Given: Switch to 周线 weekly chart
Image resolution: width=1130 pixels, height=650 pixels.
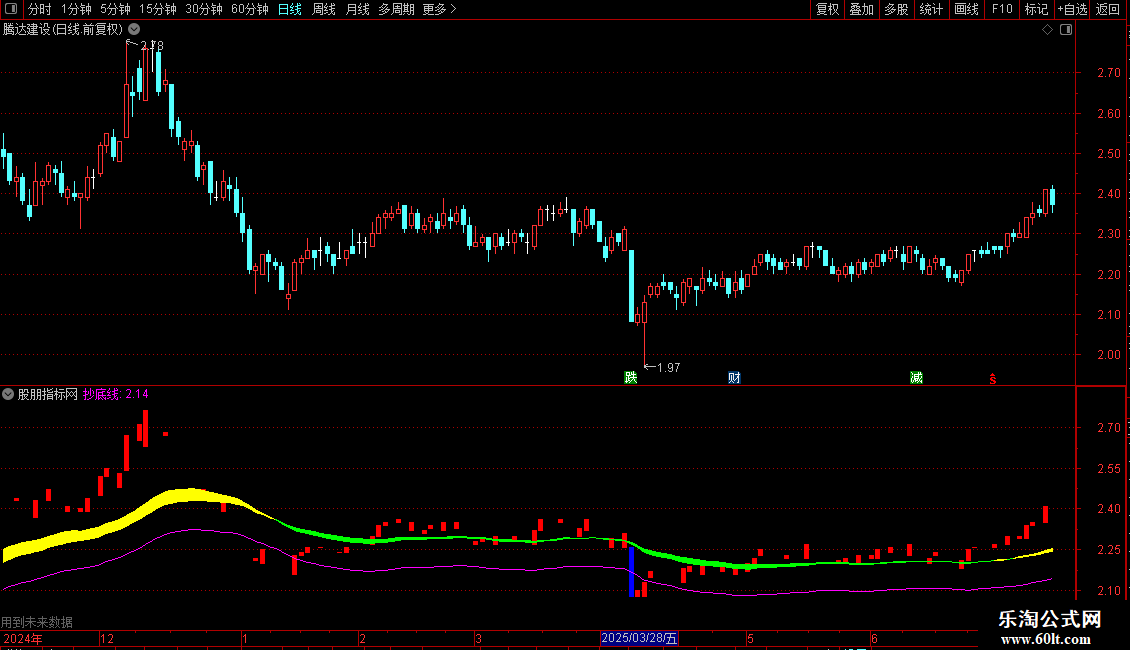Looking at the screenshot, I should (x=324, y=9).
